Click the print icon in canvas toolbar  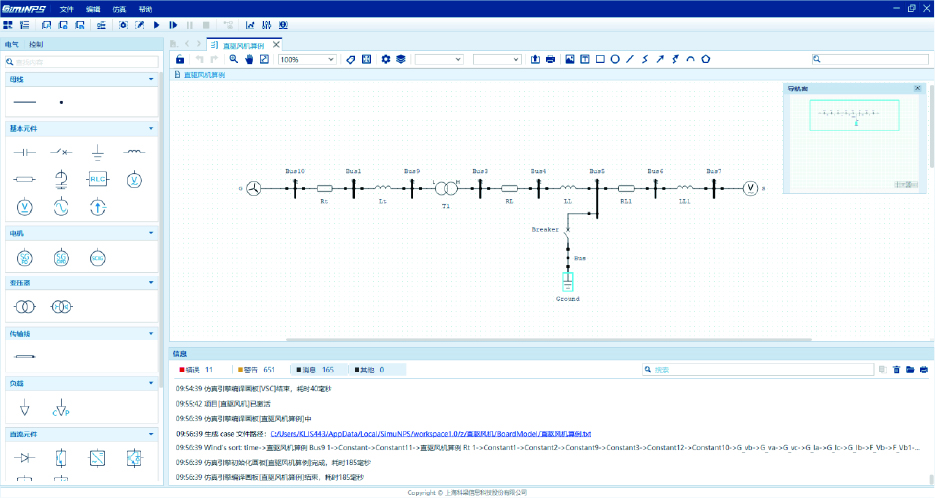point(550,60)
